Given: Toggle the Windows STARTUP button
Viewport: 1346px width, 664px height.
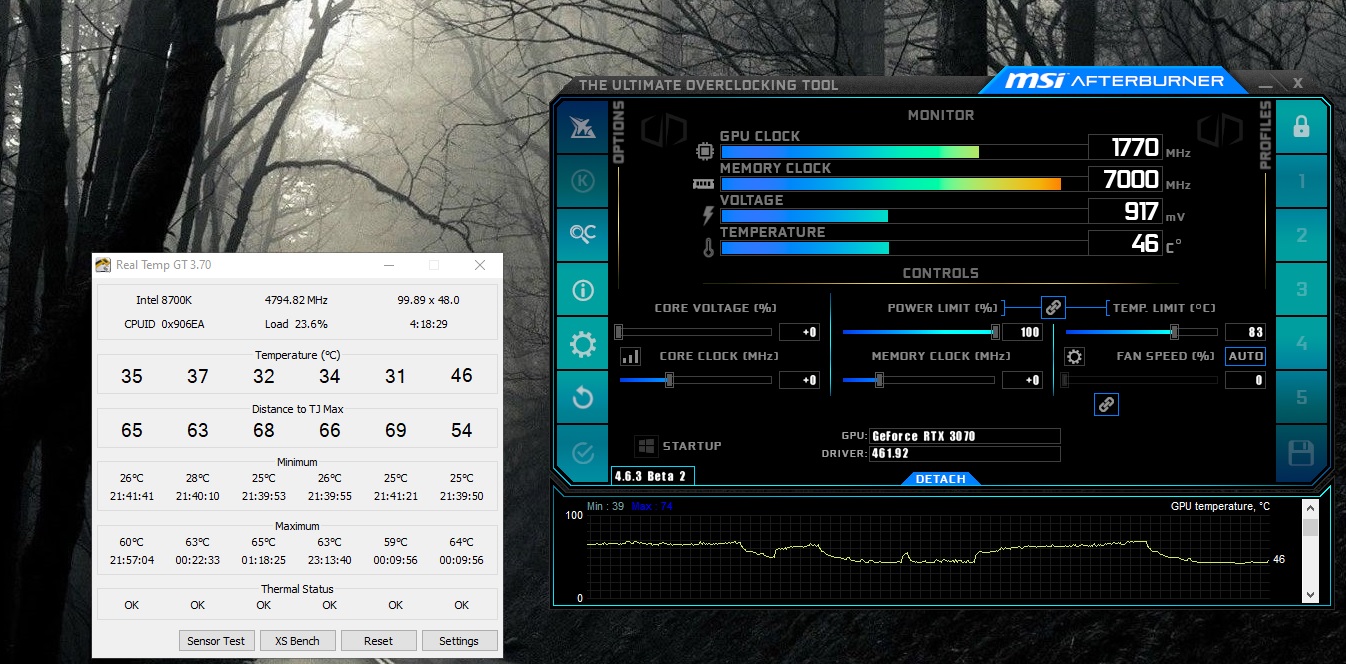Looking at the screenshot, I should tap(678, 446).
